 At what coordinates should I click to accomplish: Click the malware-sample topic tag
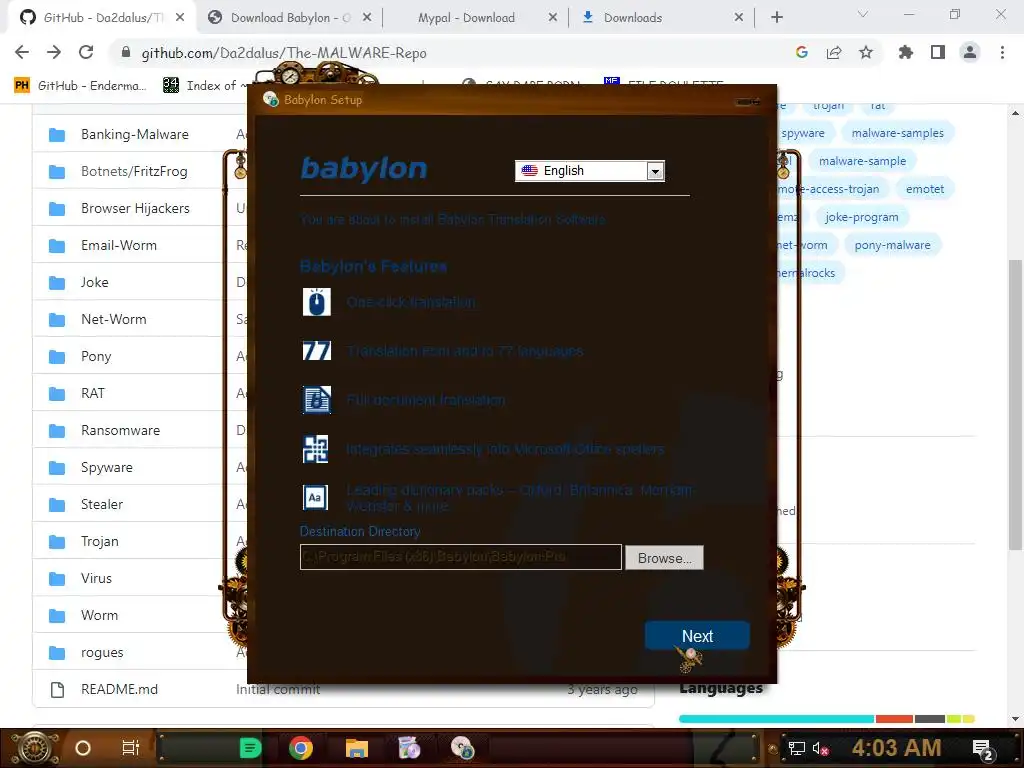click(x=862, y=161)
